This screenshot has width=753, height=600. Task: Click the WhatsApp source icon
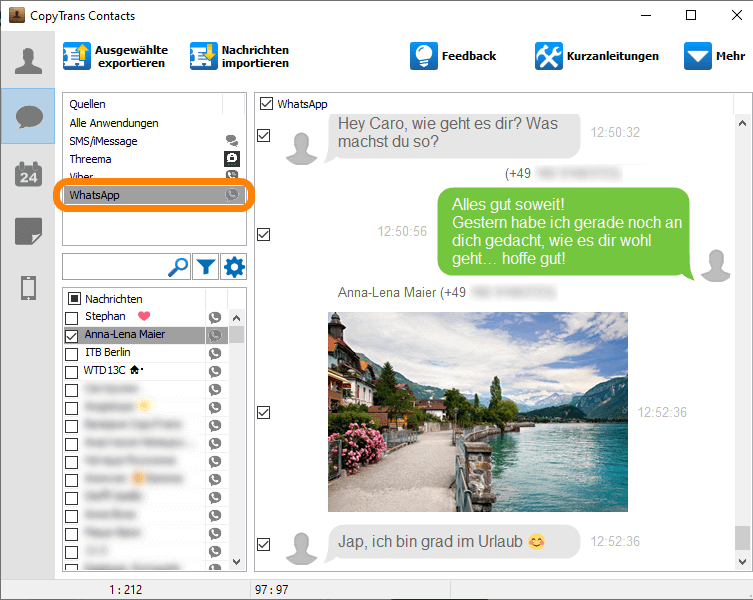232,195
